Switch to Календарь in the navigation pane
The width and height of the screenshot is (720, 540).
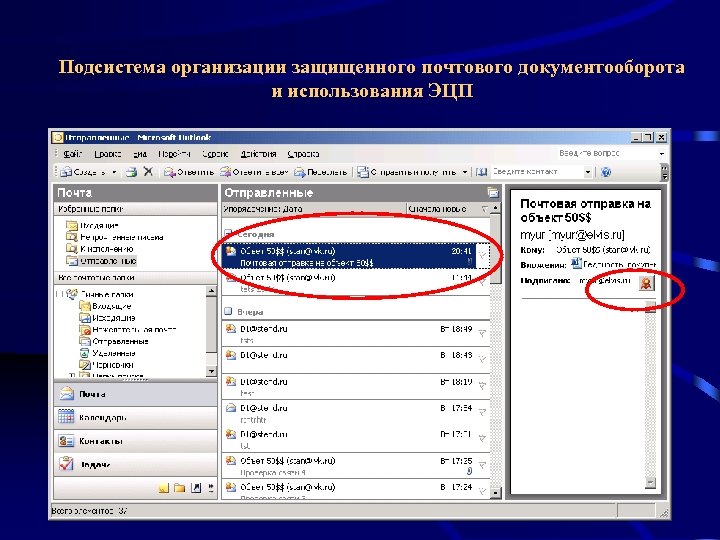[135, 417]
